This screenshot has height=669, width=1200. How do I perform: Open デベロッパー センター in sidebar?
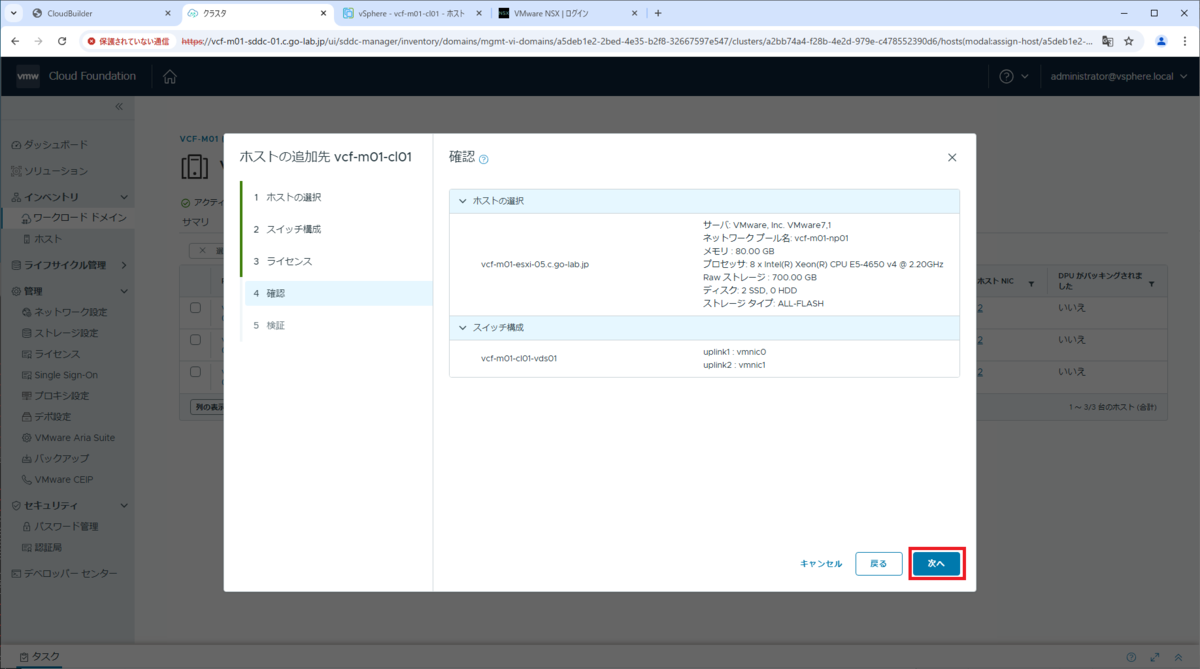64,573
